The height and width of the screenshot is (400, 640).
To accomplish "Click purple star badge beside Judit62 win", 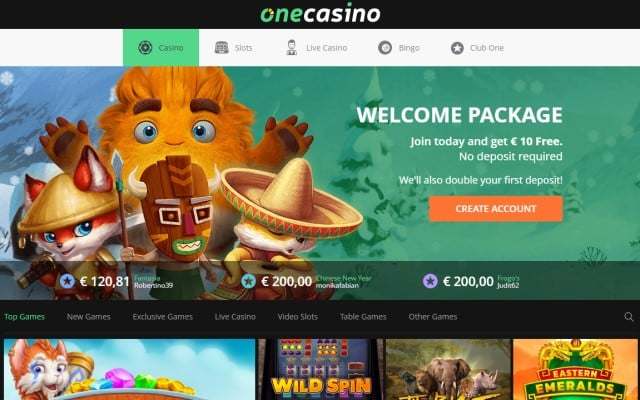I will click(x=430, y=281).
